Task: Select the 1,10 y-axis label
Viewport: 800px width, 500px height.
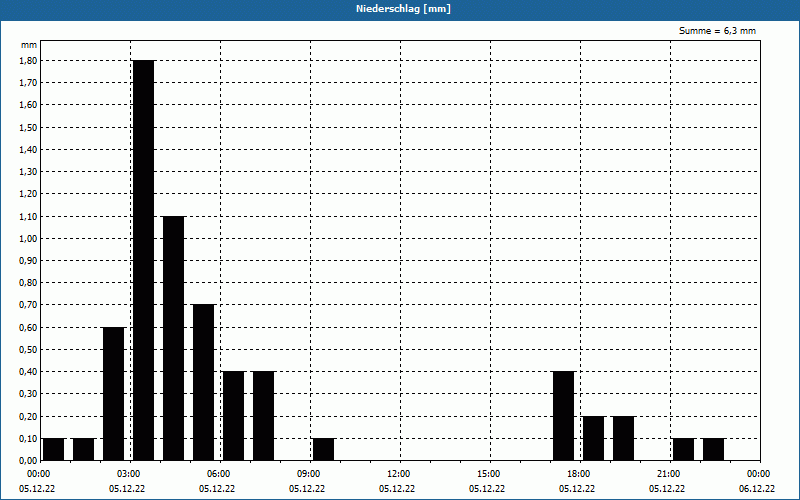Action: pos(28,216)
